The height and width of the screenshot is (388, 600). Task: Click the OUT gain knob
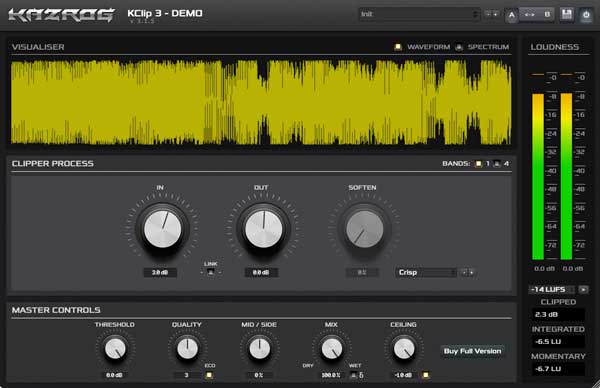coord(263,229)
